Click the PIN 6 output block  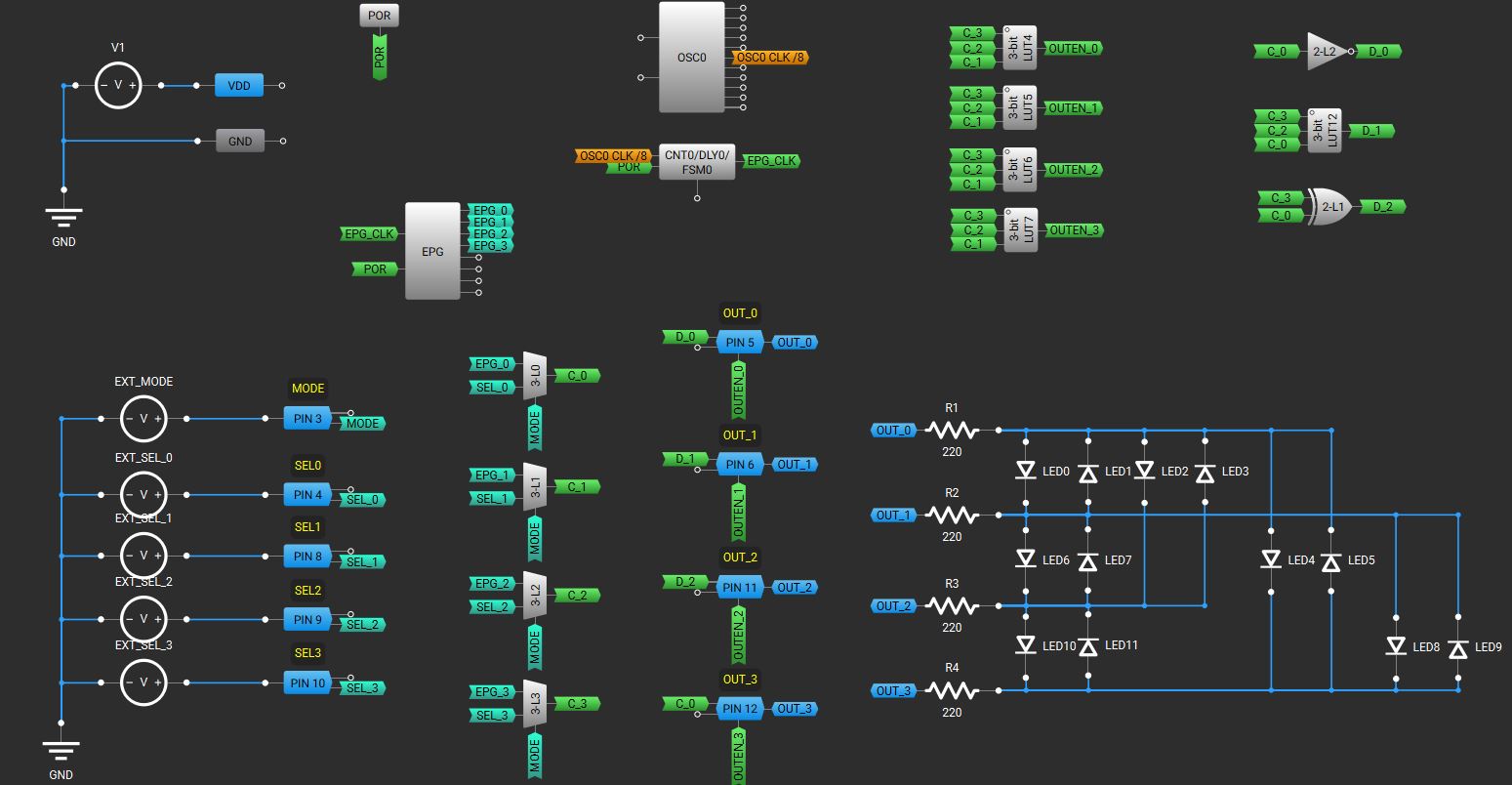coord(739,465)
